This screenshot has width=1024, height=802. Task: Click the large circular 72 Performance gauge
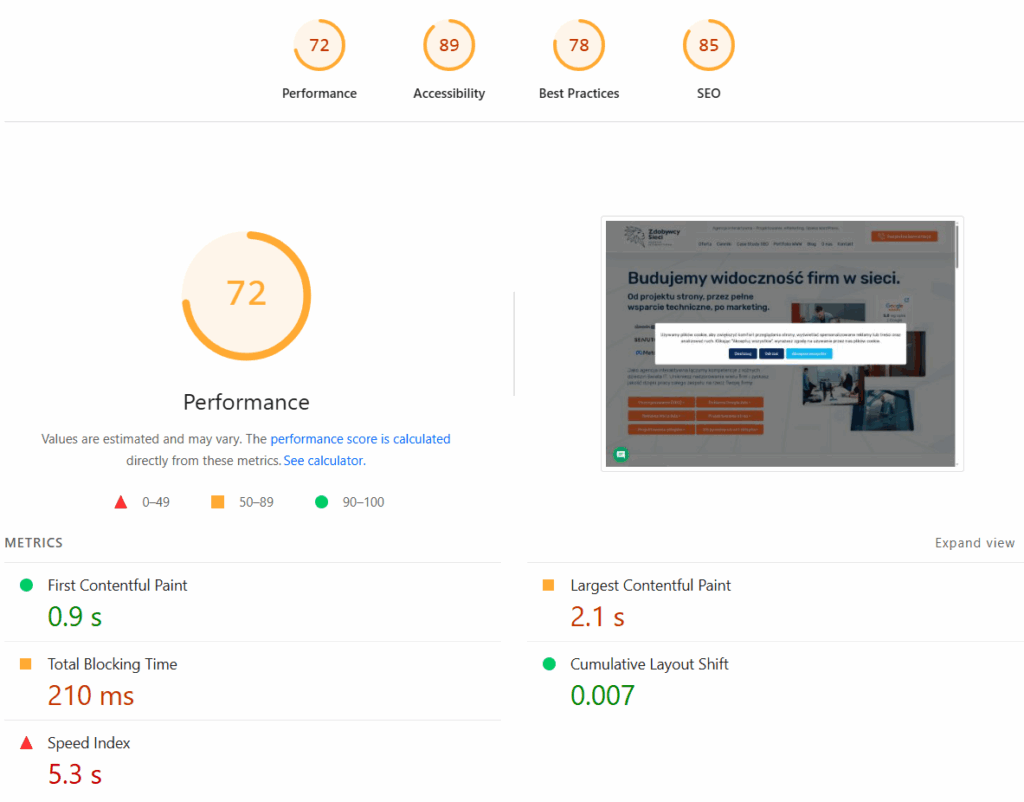(246, 295)
